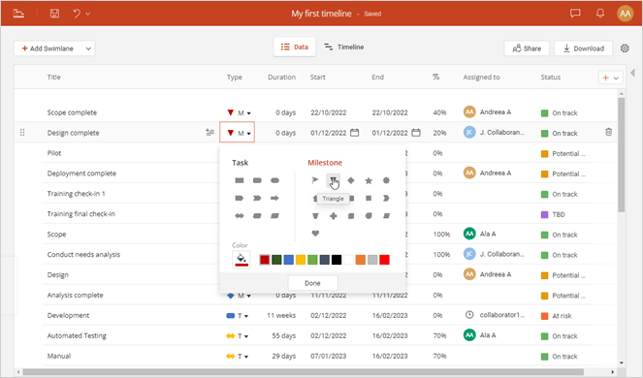The height and width of the screenshot is (378, 643).
Task: Pick the orange color swatch
Action: pyautogui.click(x=360, y=260)
